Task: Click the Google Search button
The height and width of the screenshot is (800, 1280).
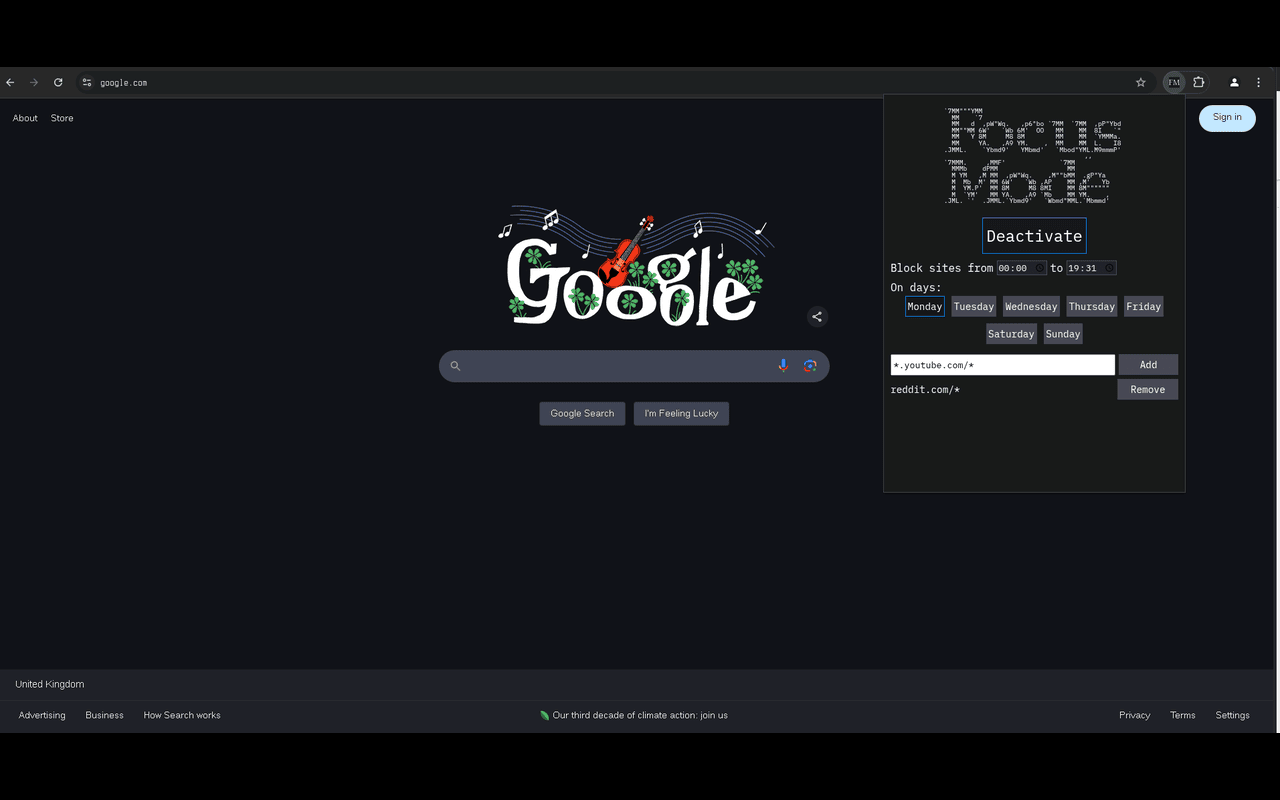Action: [x=582, y=414]
